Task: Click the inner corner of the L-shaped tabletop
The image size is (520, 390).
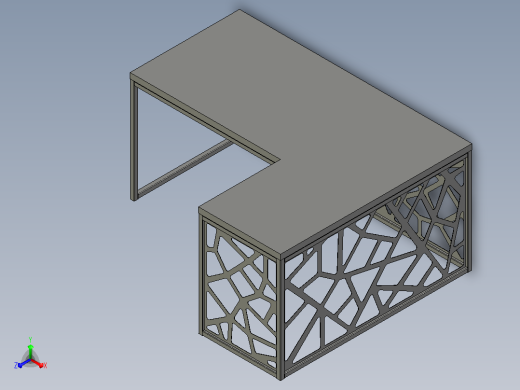Action: tap(279, 161)
